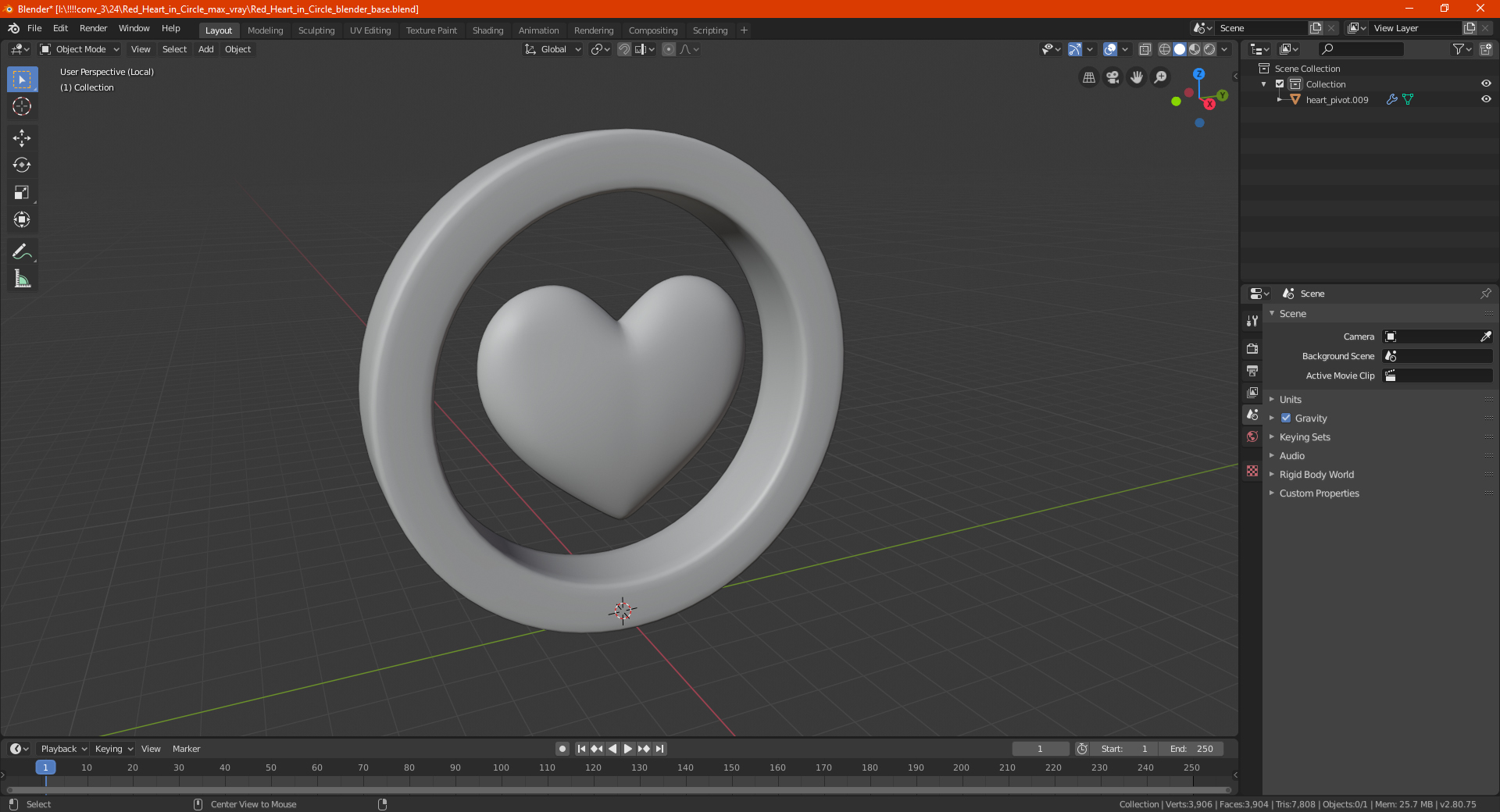Toggle proportional editing
This screenshot has height=812, width=1500.
tap(669, 49)
